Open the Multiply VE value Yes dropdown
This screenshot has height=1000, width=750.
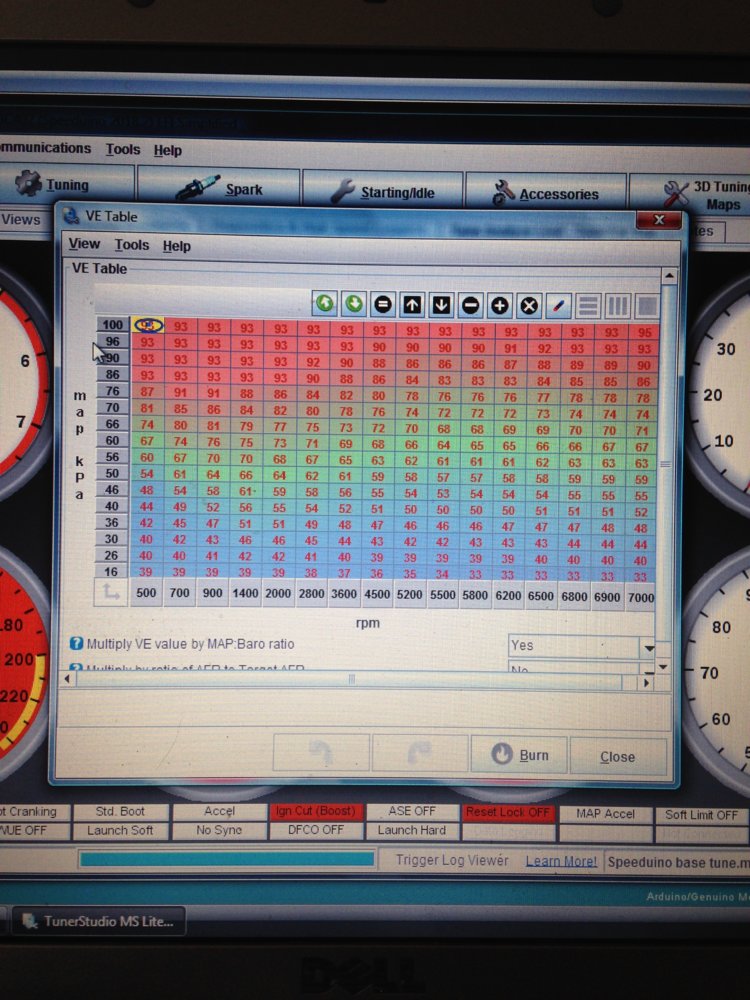[x=582, y=647]
